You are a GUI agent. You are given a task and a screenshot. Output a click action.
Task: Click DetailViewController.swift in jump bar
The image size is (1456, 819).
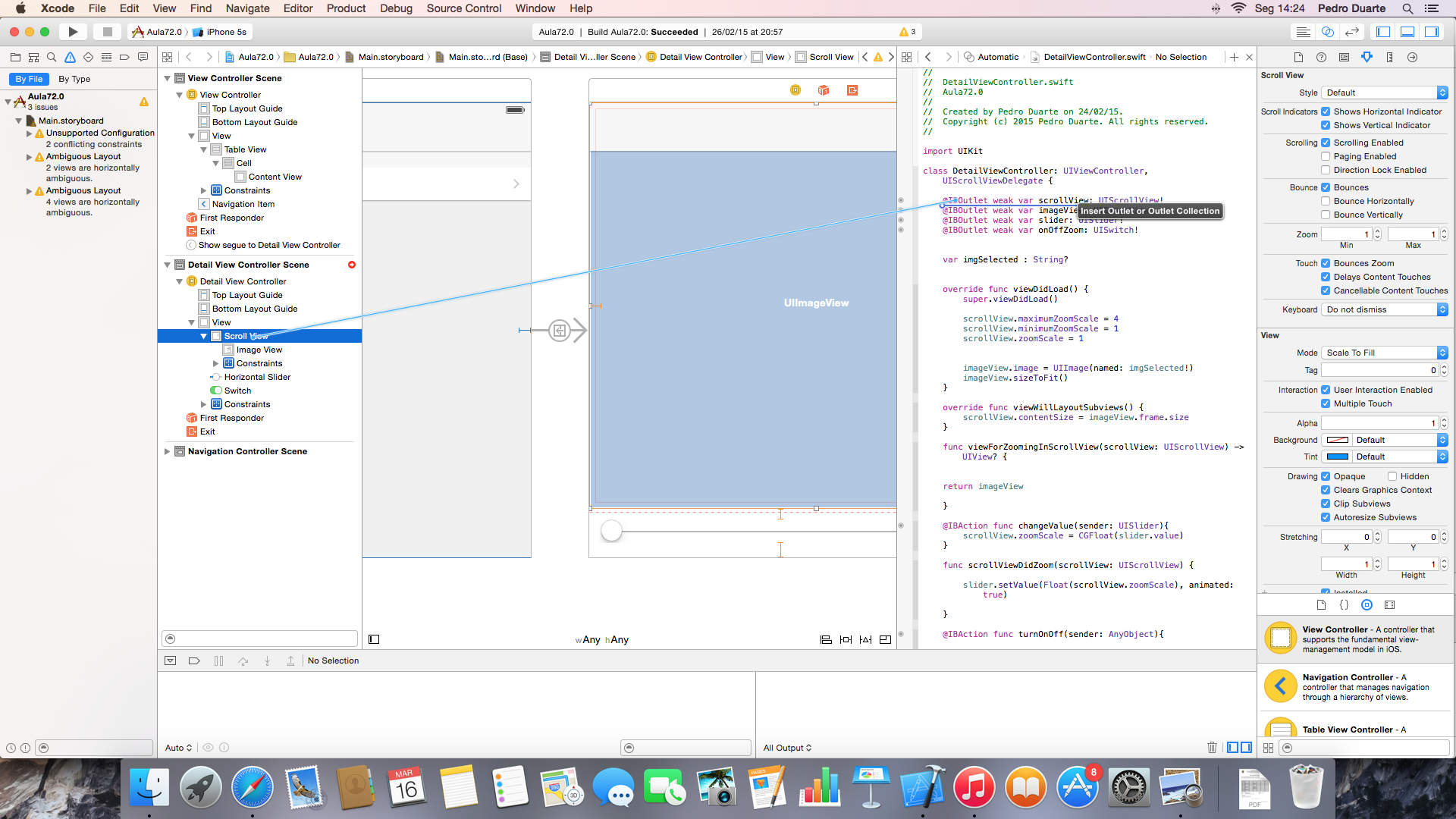(1088, 57)
